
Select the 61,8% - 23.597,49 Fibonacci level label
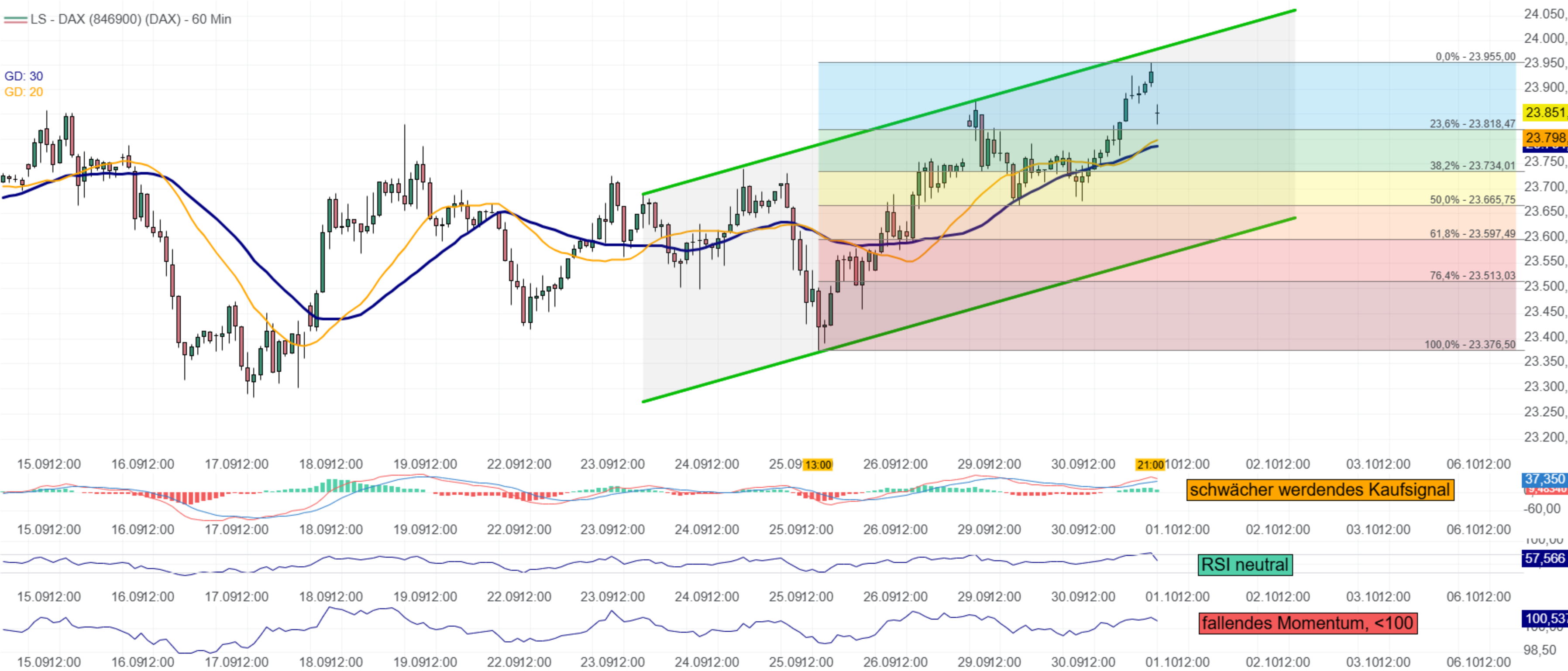pyautogui.click(x=1472, y=233)
